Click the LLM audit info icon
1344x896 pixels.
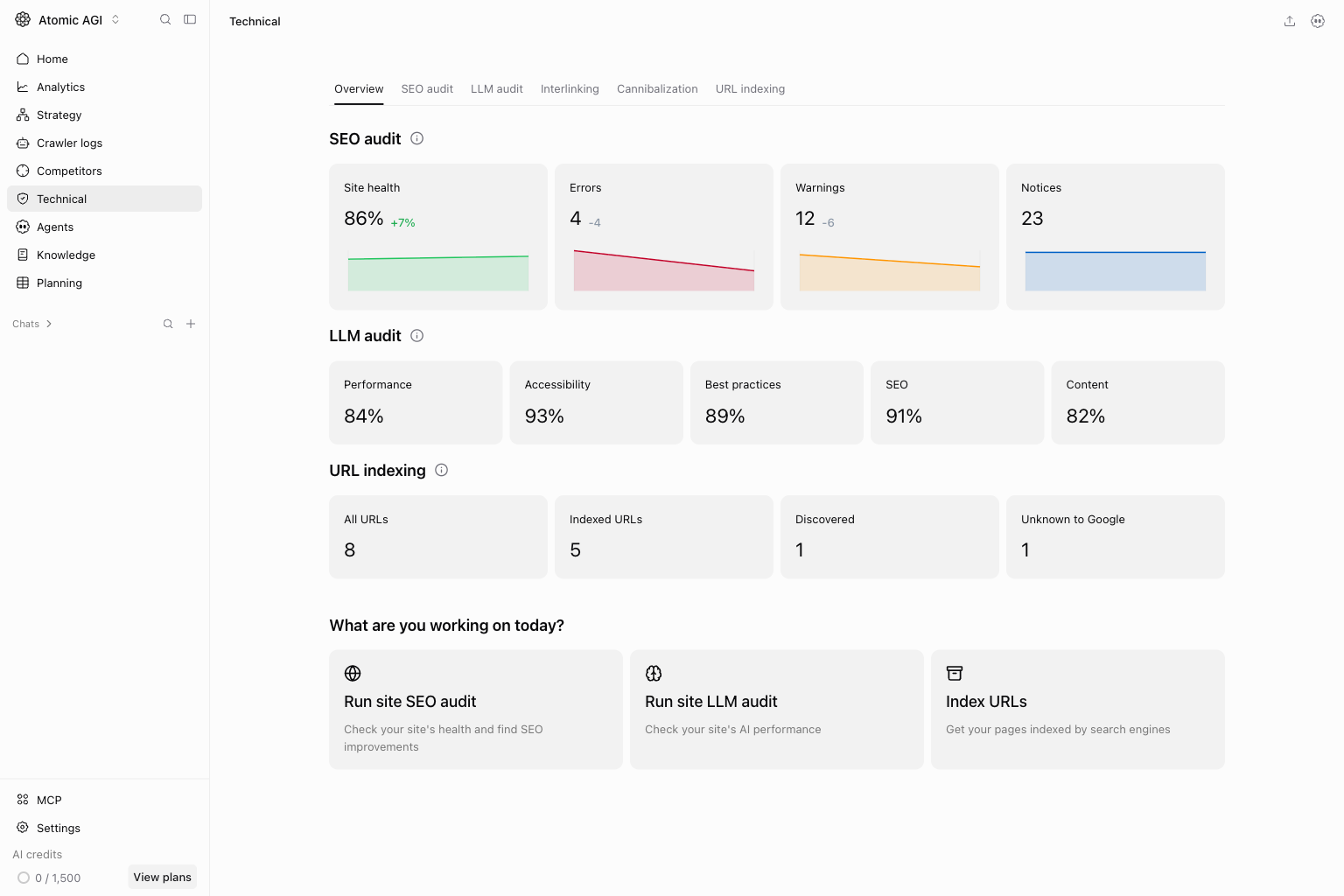pos(417,335)
